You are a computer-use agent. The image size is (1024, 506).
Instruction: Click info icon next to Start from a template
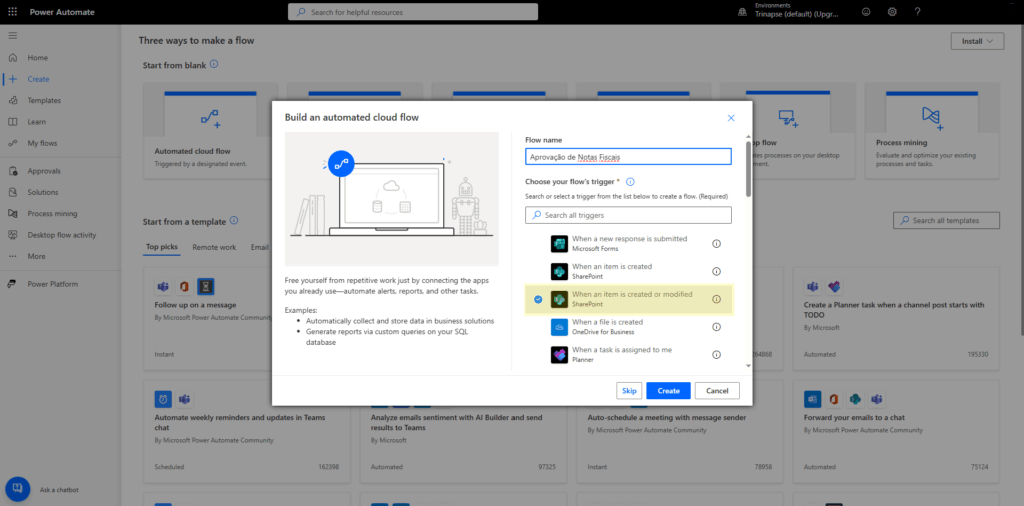pos(234,221)
